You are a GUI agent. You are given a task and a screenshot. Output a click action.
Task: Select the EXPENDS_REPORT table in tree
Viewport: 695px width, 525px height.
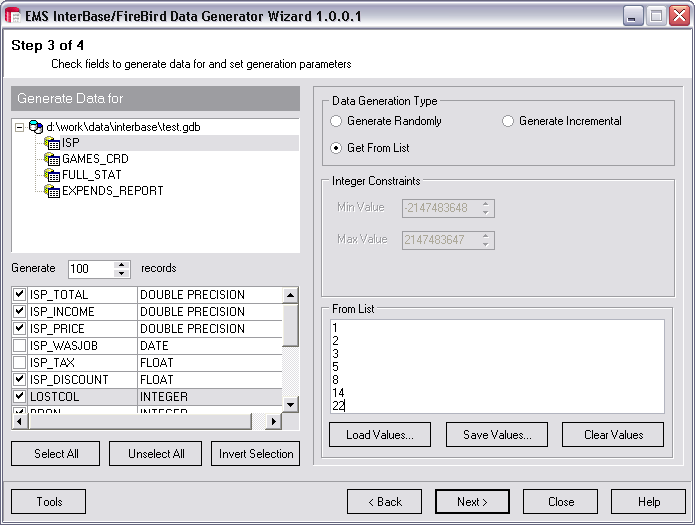113,191
